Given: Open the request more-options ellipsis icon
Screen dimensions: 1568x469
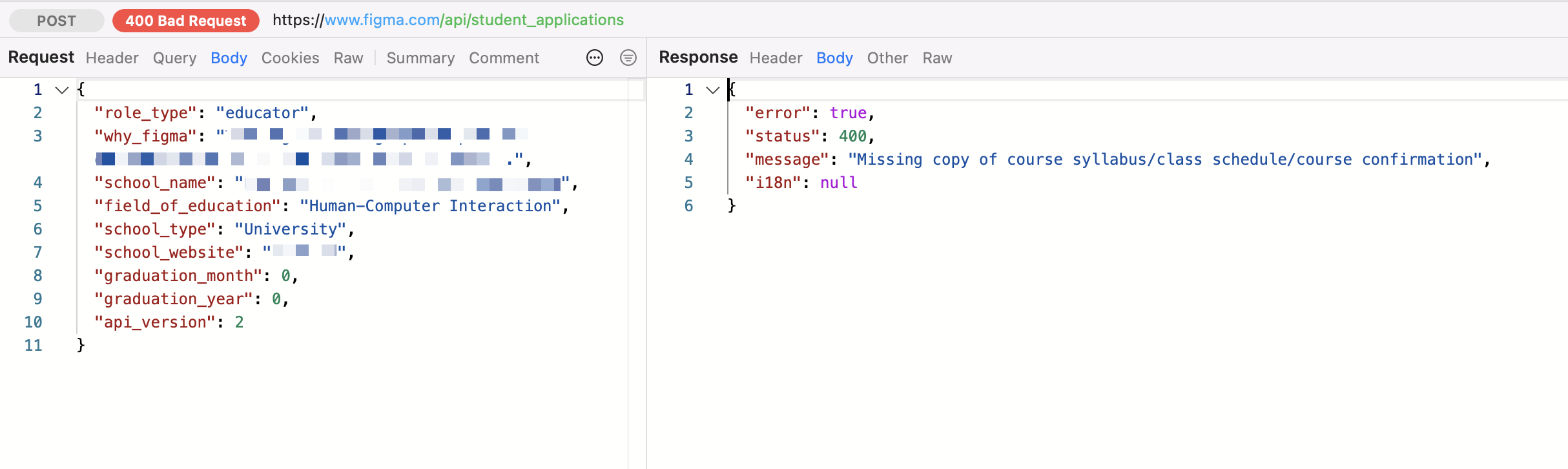Looking at the screenshot, I should click(594, 58).
